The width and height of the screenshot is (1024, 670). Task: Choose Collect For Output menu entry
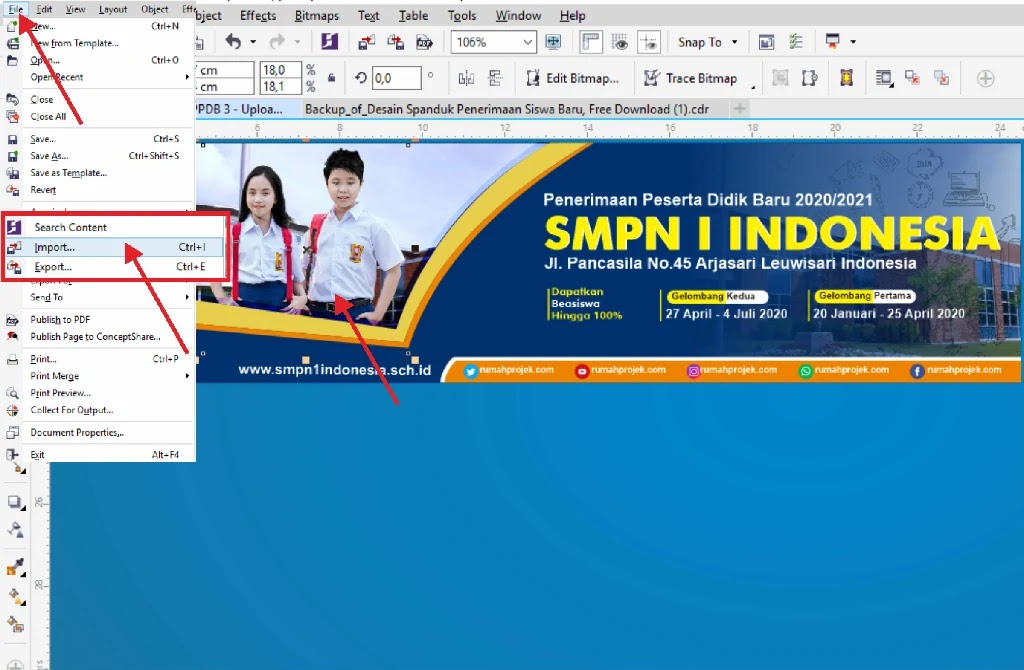(x=99, y=410)
